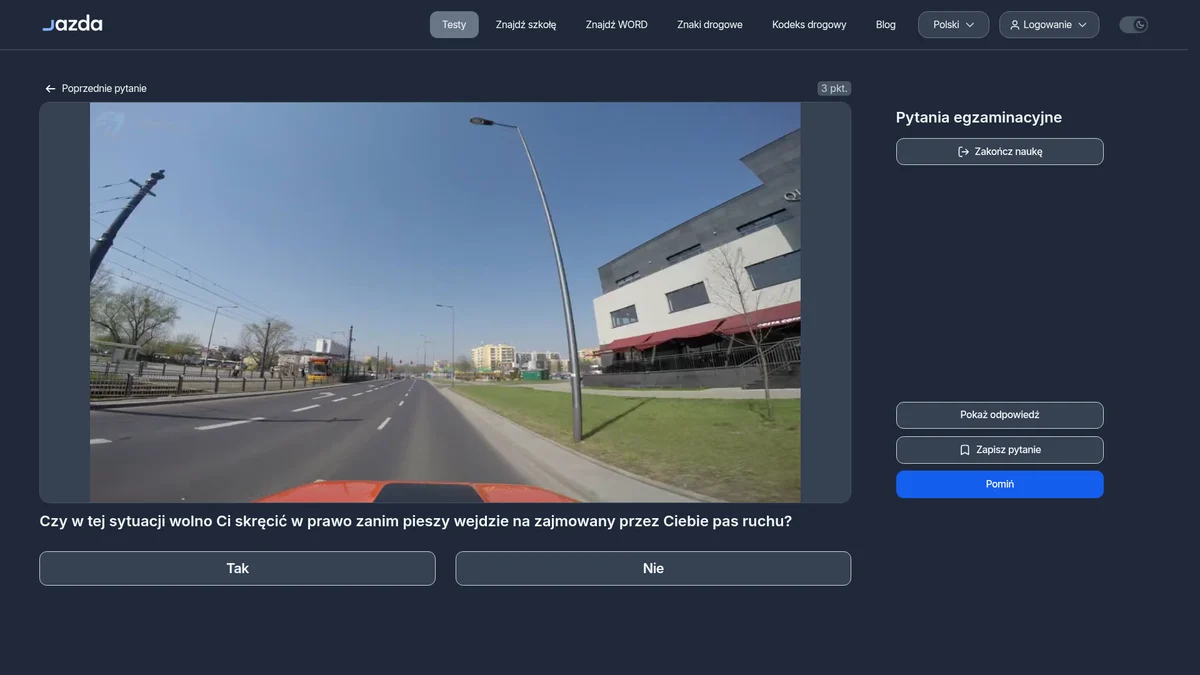Click the Pytania egzaminacyjne heading

coord(979,117)
